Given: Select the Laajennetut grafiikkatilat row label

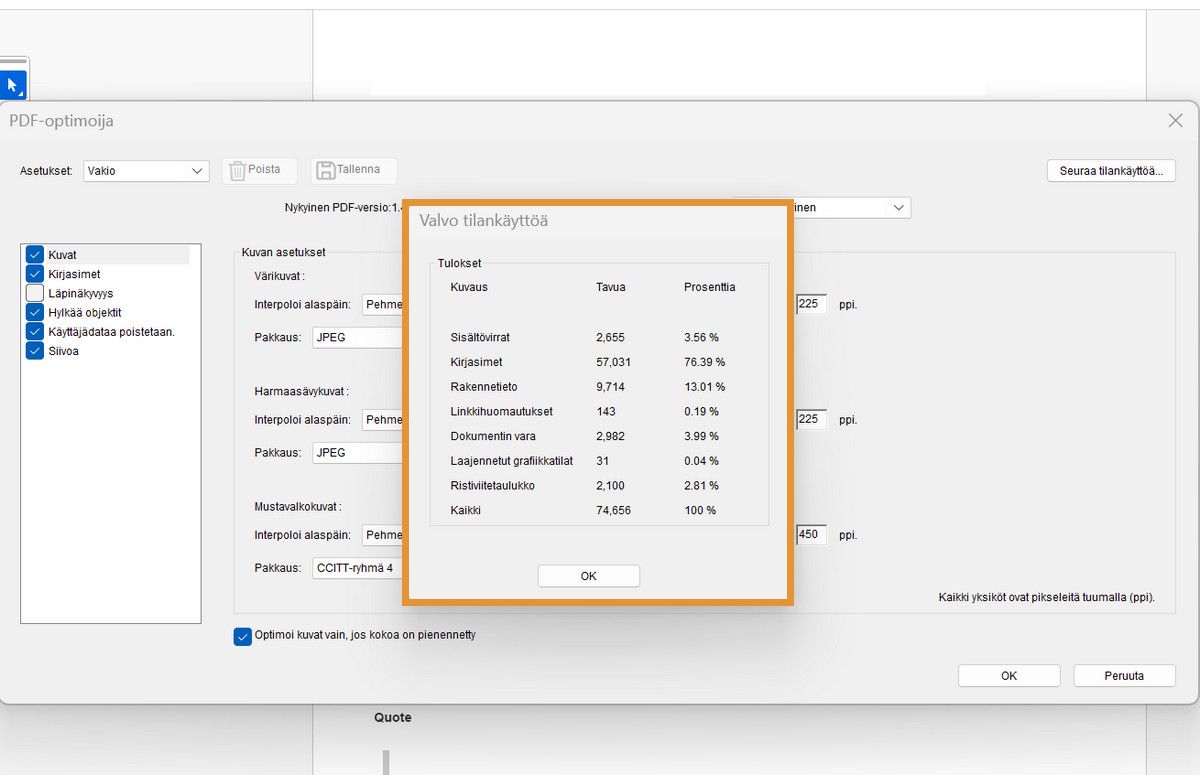Looking at the screenshot, I should coord(511,461).
